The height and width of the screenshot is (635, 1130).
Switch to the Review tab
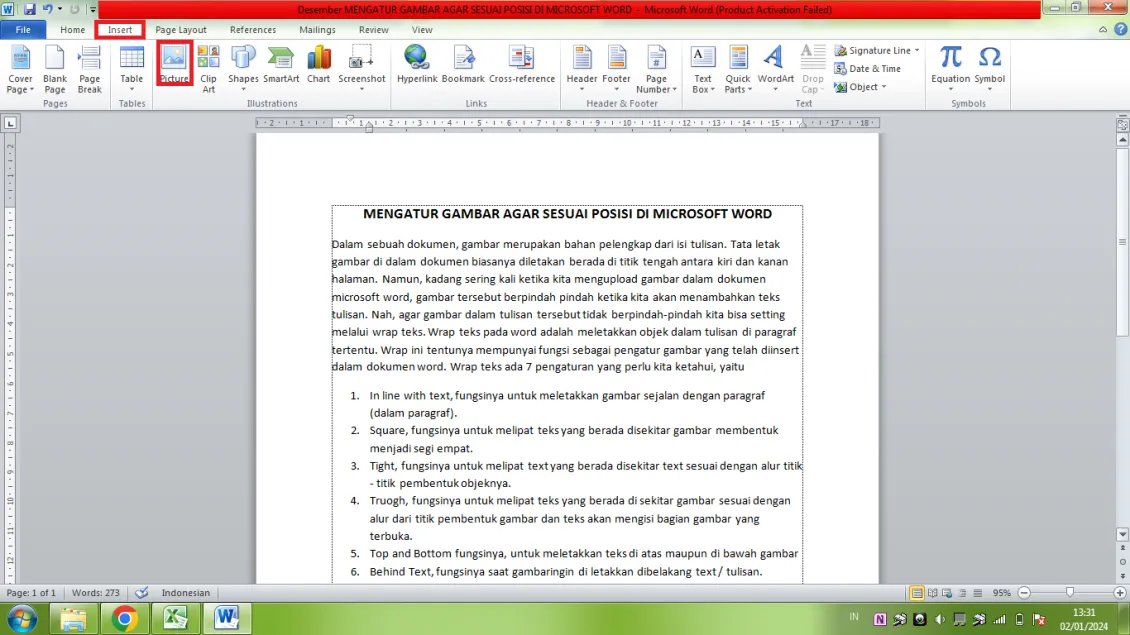click(373, 30)
